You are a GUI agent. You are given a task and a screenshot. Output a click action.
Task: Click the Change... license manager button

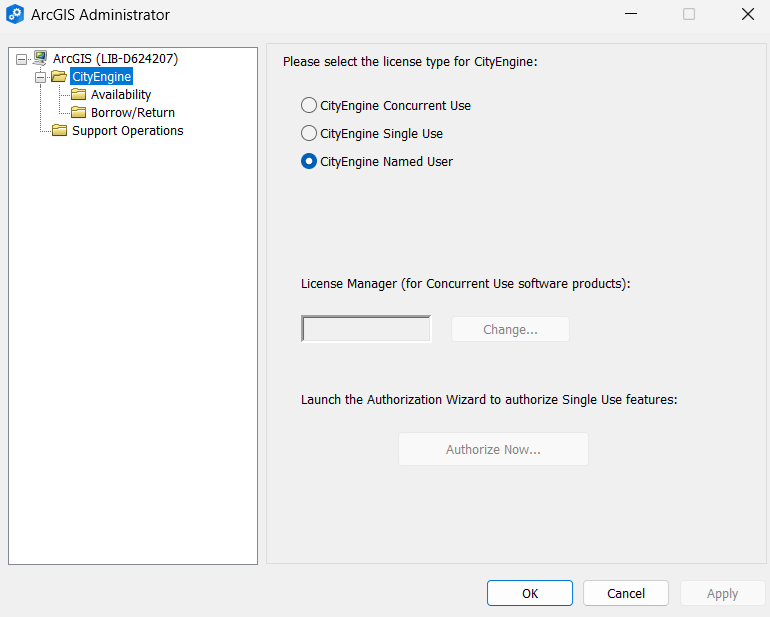(x=510, y=329)
